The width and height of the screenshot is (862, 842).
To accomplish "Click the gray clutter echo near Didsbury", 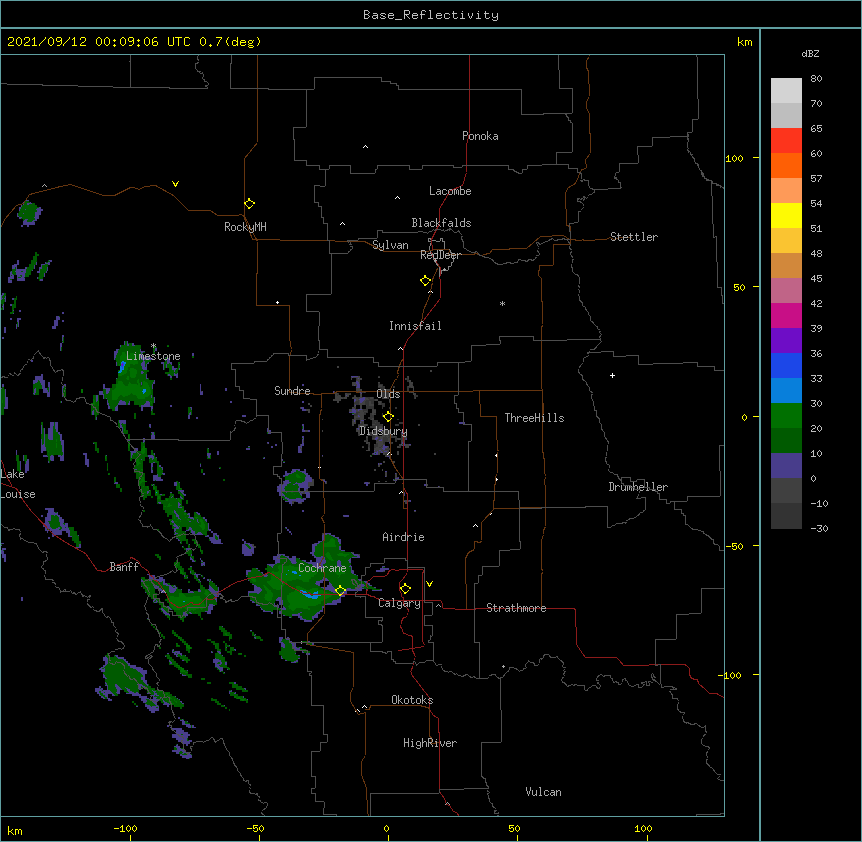I will pos(374,418).
